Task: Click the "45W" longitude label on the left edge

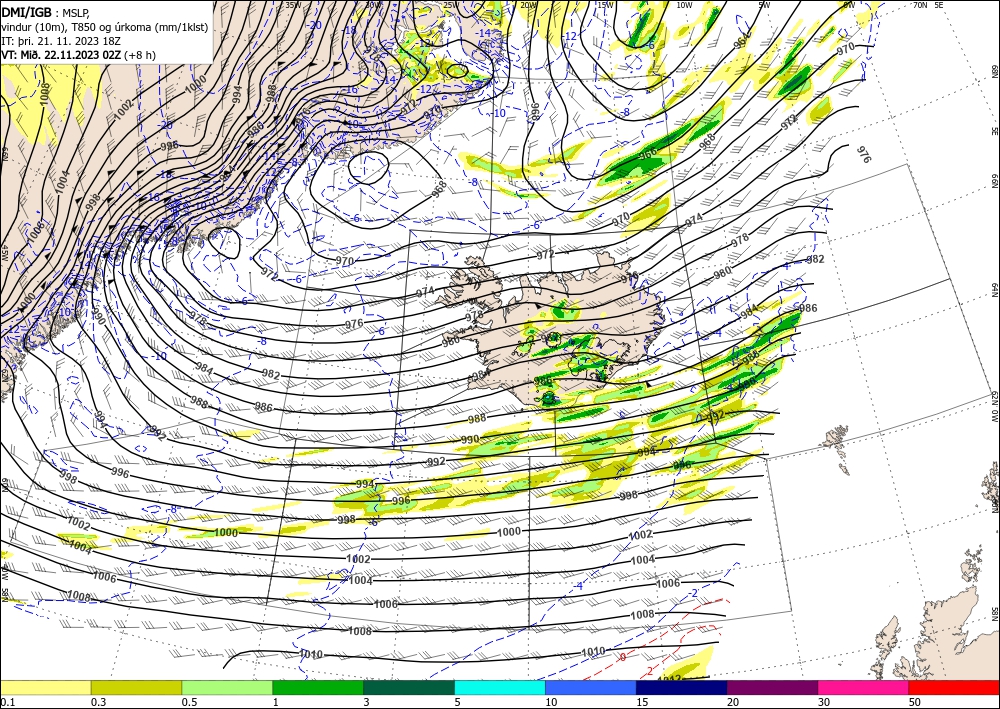Action: coord(4,253)
